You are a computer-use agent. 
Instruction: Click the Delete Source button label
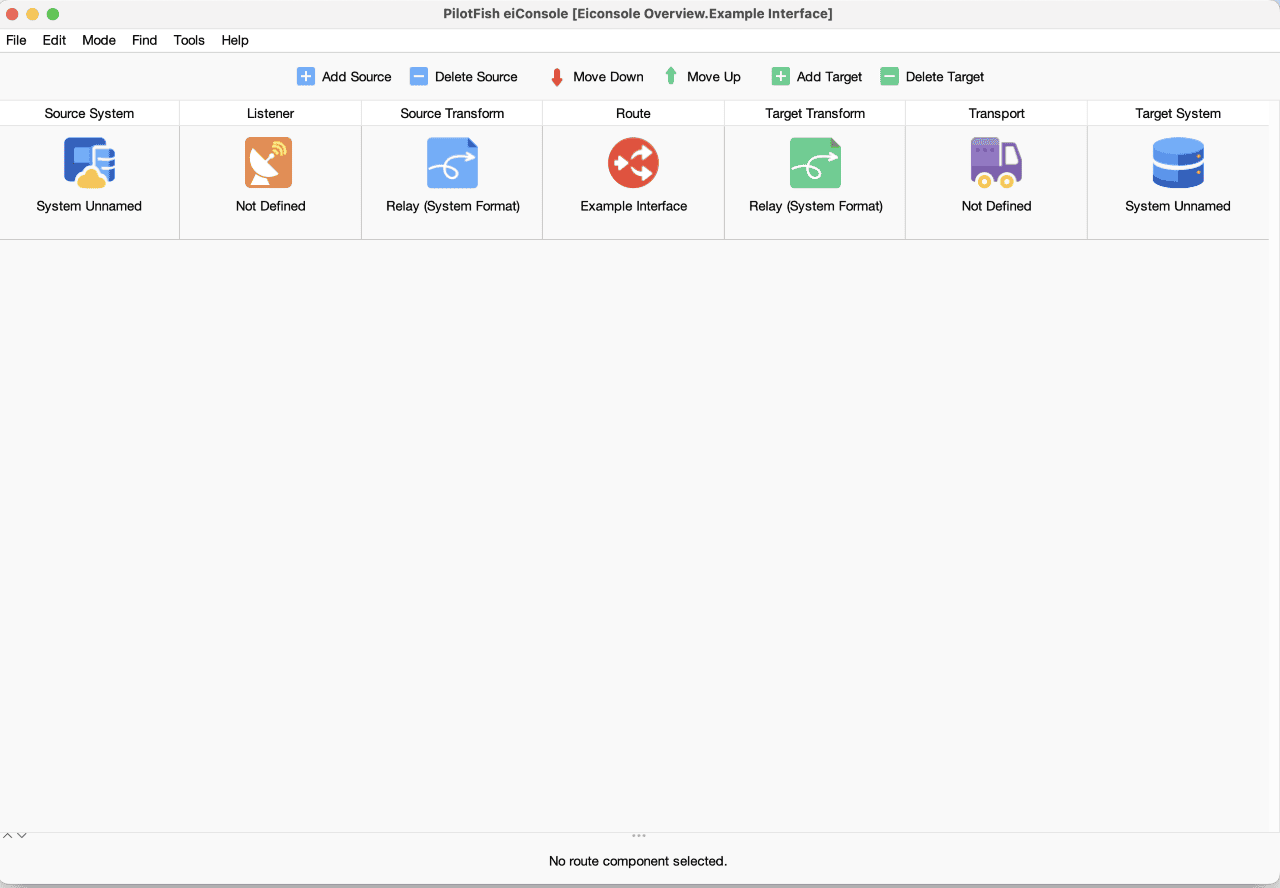point(476,77)
